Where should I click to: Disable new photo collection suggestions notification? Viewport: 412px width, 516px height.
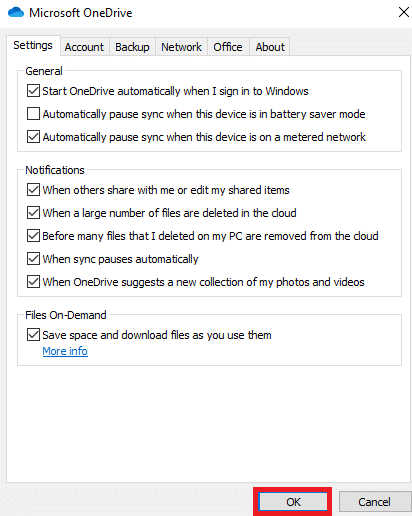point(33,282)
